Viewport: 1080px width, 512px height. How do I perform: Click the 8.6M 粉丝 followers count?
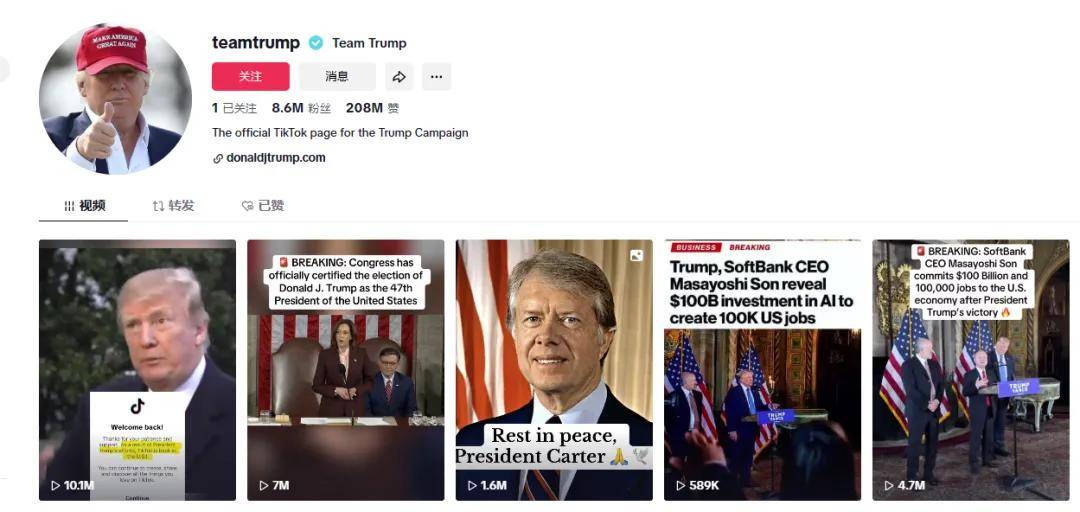(x=301, y=108)
